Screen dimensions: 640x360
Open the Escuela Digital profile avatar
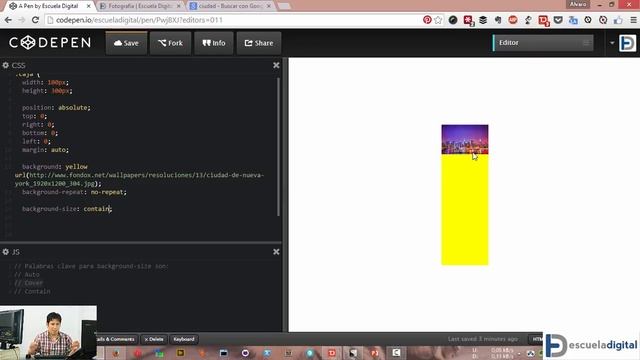(x=627, y=42)
